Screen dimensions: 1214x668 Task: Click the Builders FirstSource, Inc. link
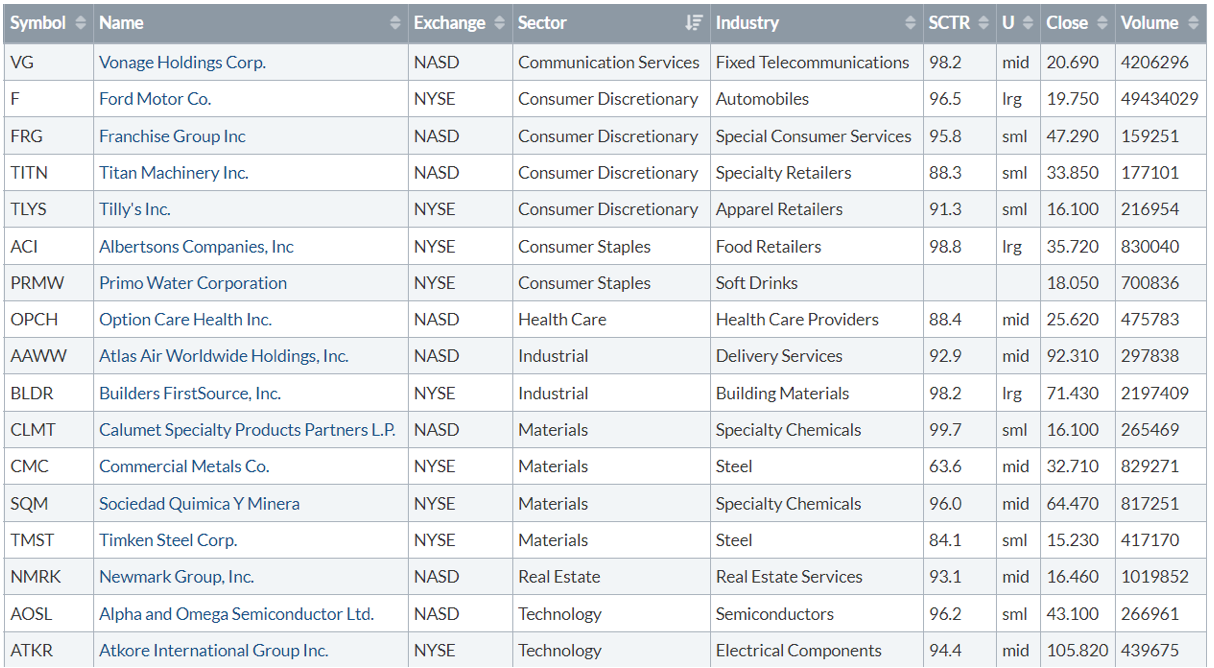(190, 393)
